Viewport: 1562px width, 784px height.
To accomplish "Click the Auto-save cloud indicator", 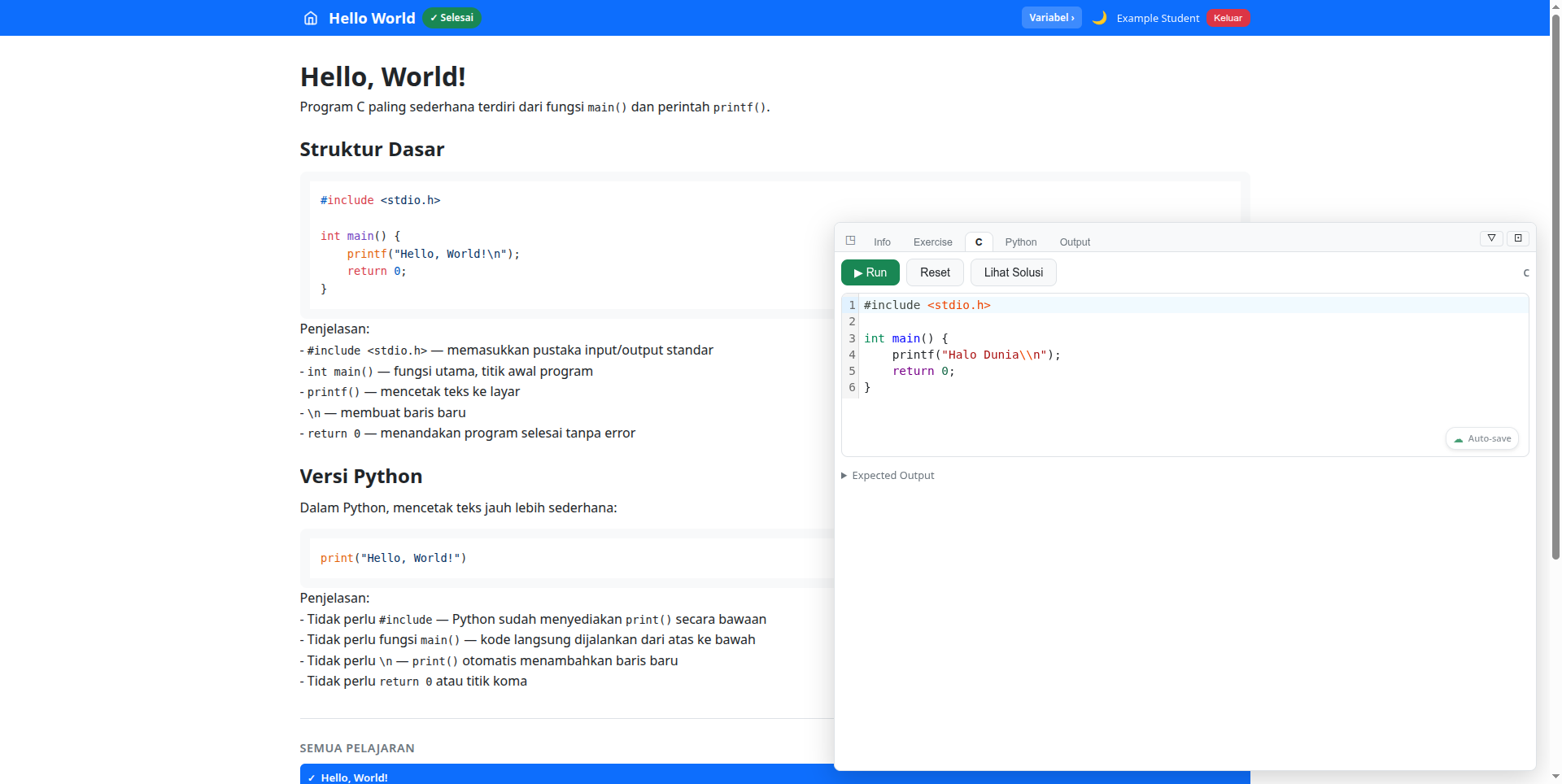I will pyautogui.click(x=1481, y=438).
